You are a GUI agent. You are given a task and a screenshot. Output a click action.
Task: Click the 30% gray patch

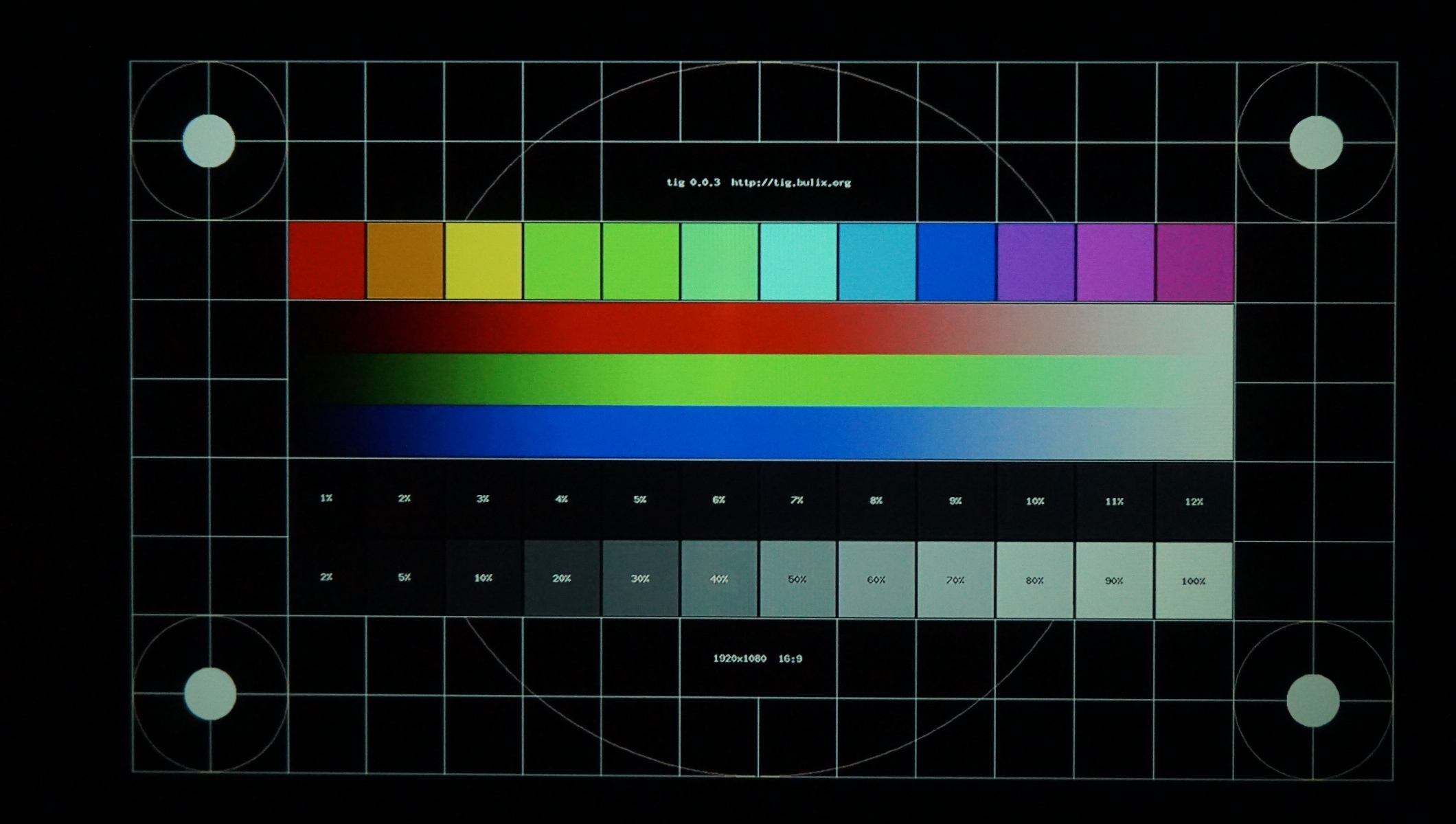pyautogui.click(x=641, y=579)
